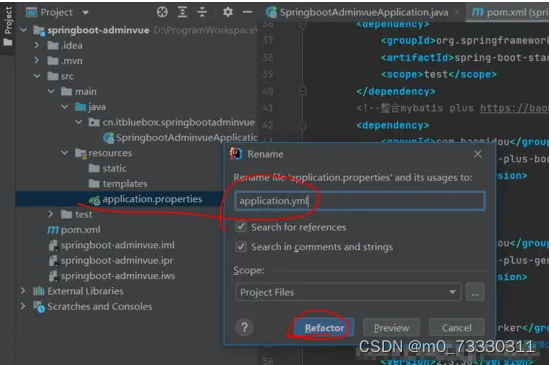Switch to pom.xml editor tab
Screen dimensions: 551x365
tap(508, 13)
